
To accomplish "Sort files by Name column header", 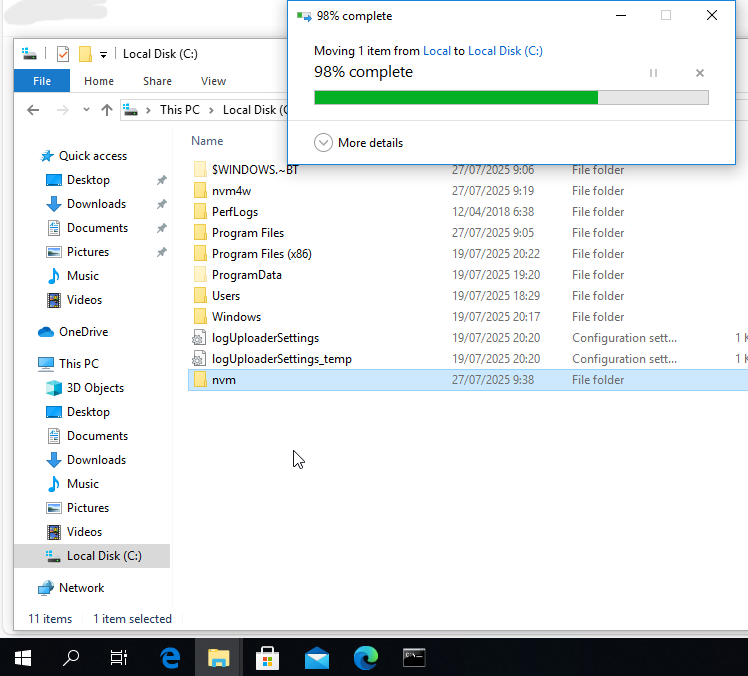I will (207, 141).
